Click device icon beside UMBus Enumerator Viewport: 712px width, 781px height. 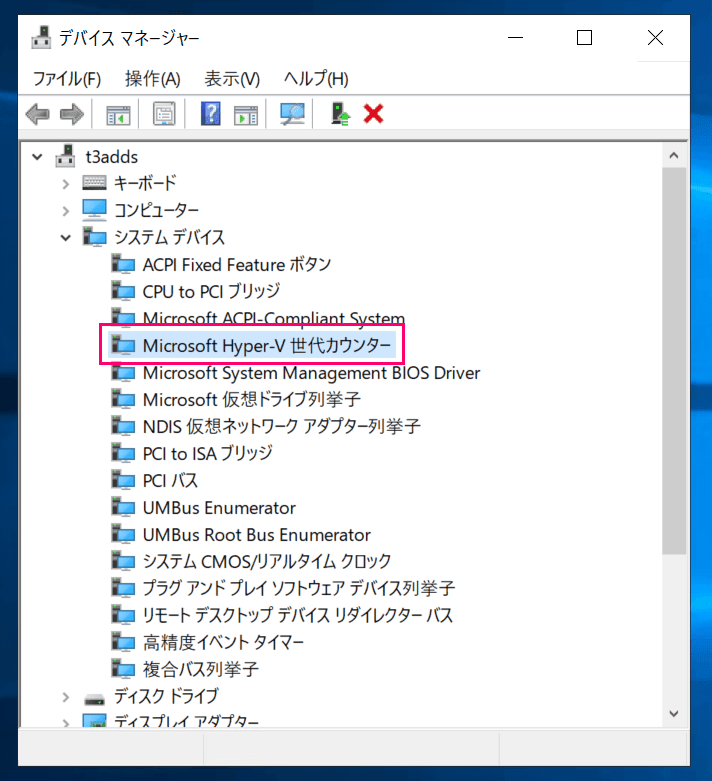tap(123, 507)
